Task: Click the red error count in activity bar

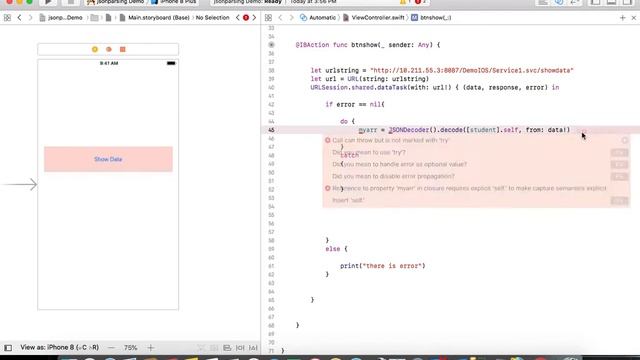Action: pos(420,2)
